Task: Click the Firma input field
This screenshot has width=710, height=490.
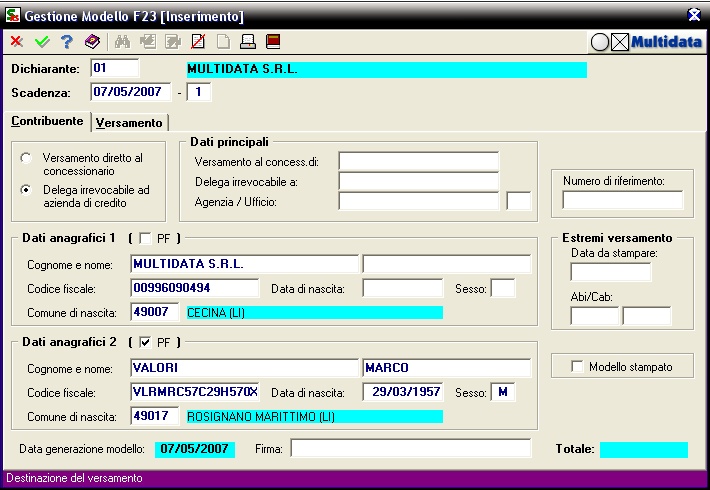Action: click(x=411, y=448)
